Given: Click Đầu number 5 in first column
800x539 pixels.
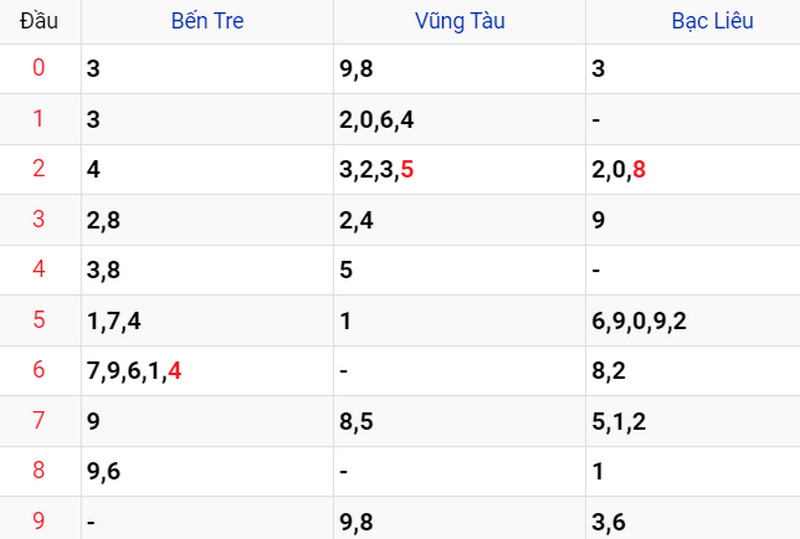Looking at the screenshot, I should tap(39, 320).
